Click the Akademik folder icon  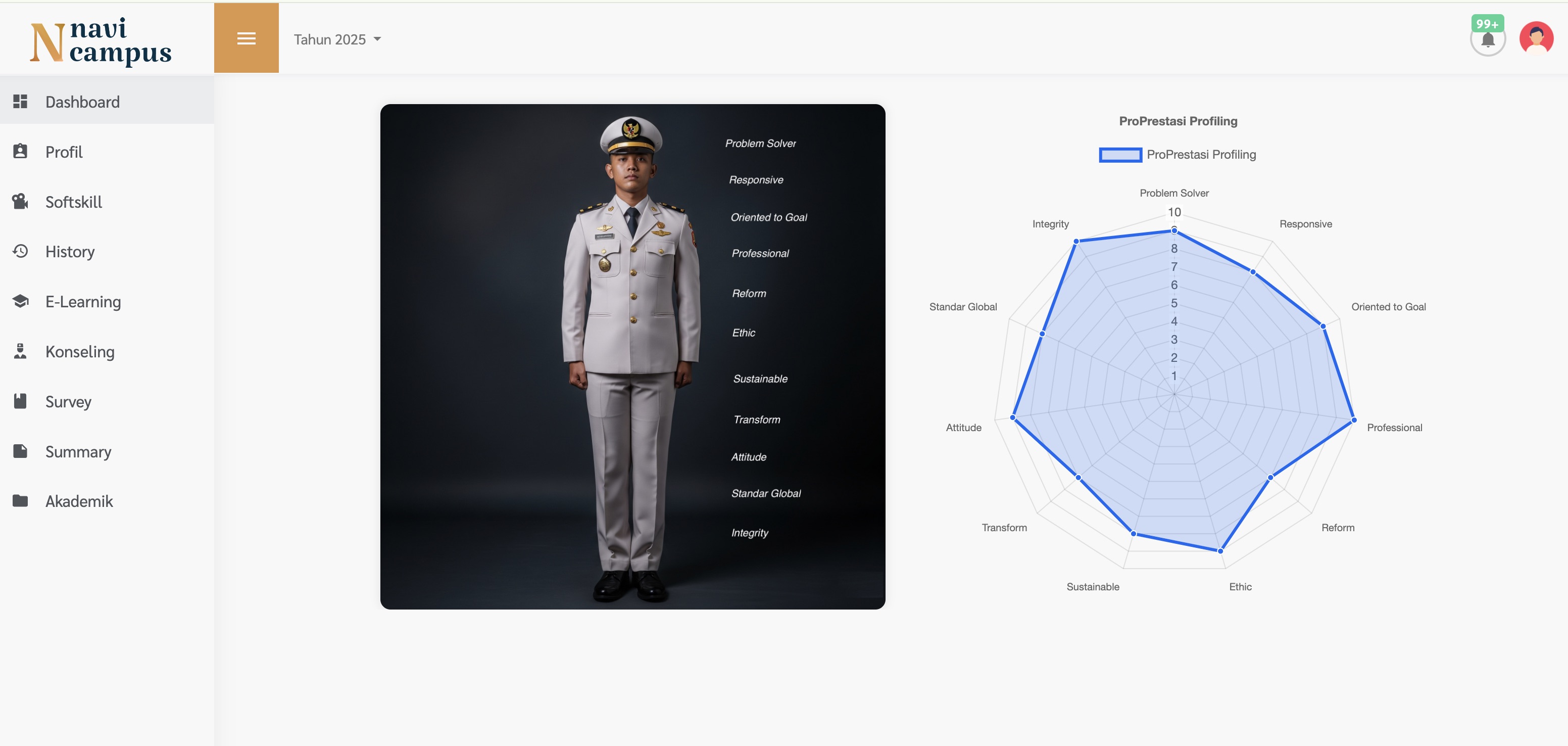tap(20, 500)
